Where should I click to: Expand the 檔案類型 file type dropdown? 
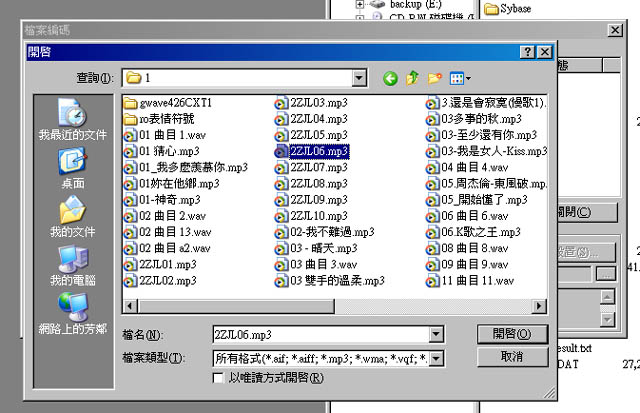pos(436,359)
